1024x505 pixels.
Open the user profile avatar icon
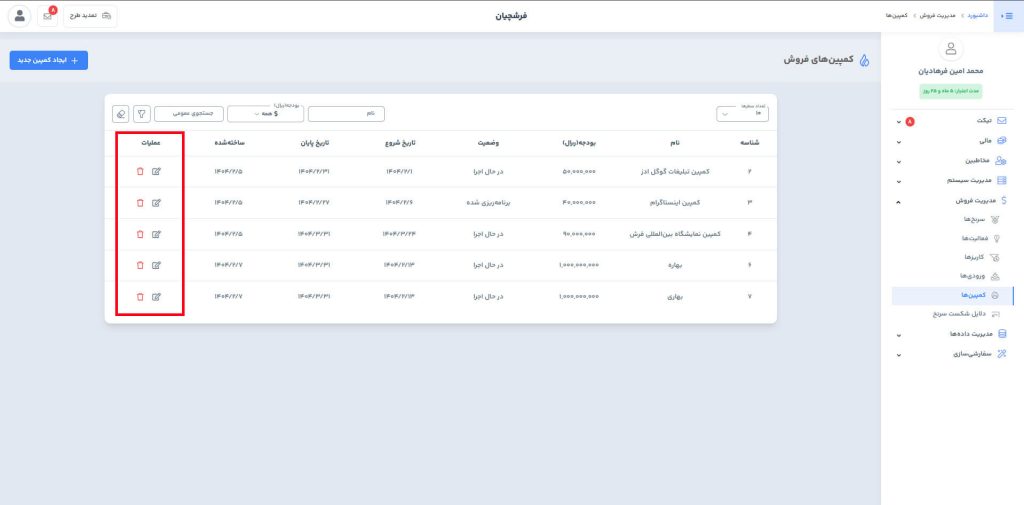click(20, 16)
